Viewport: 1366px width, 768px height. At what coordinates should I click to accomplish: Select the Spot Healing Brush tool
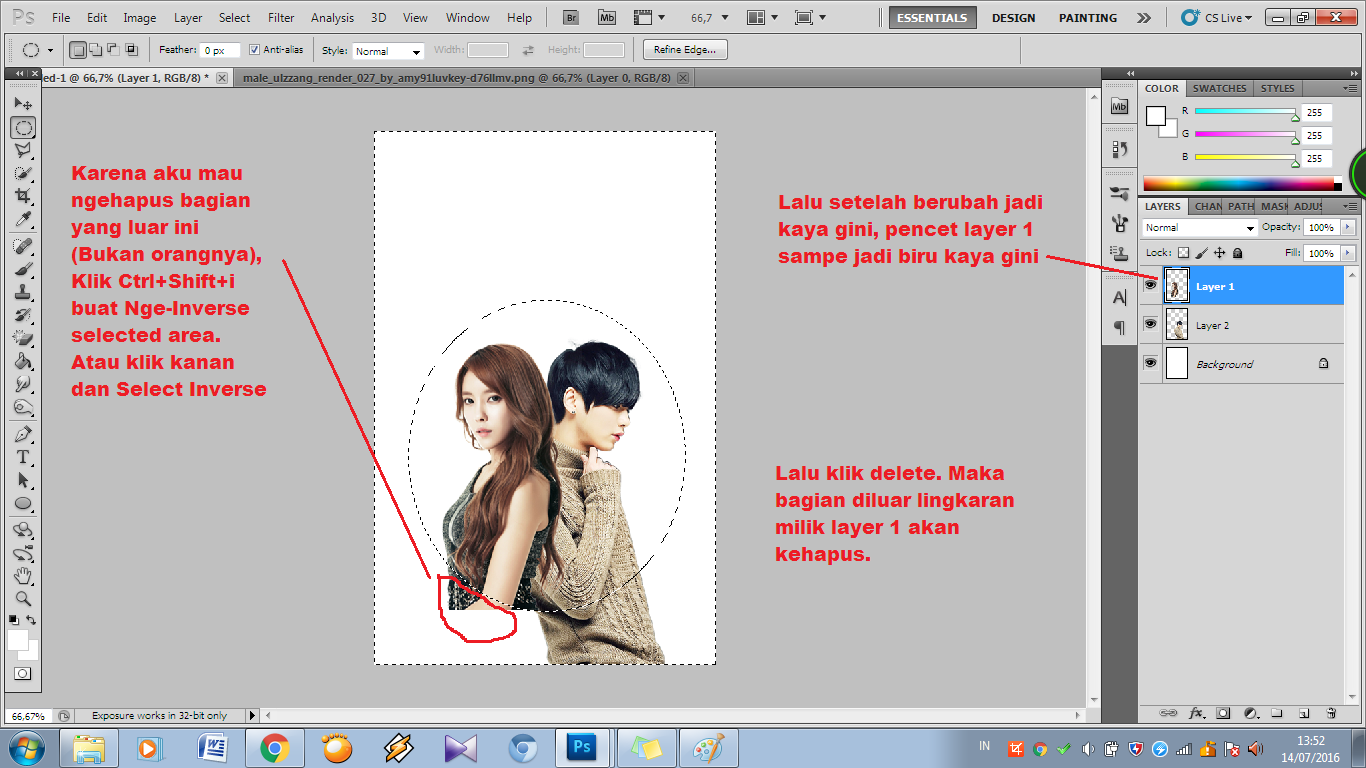pyautogui.click(x=23, y=246)
